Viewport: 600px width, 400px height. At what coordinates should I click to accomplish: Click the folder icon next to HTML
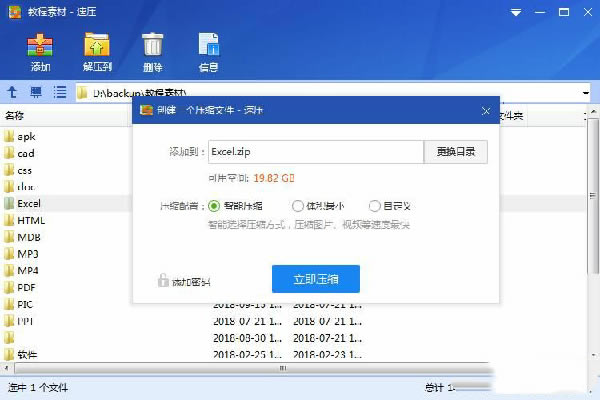click(9, 220)
